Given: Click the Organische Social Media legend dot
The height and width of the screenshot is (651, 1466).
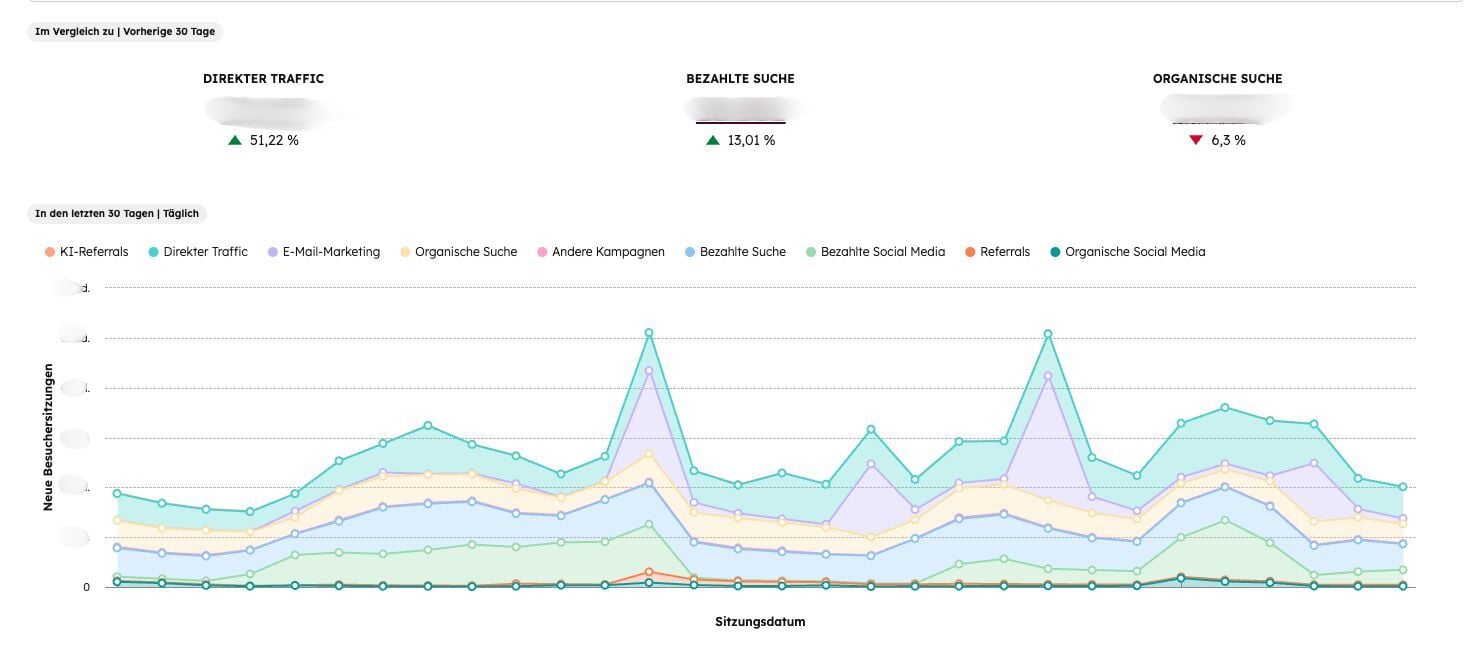Looking at the screenshot, I should click(x=1054, y=252).
